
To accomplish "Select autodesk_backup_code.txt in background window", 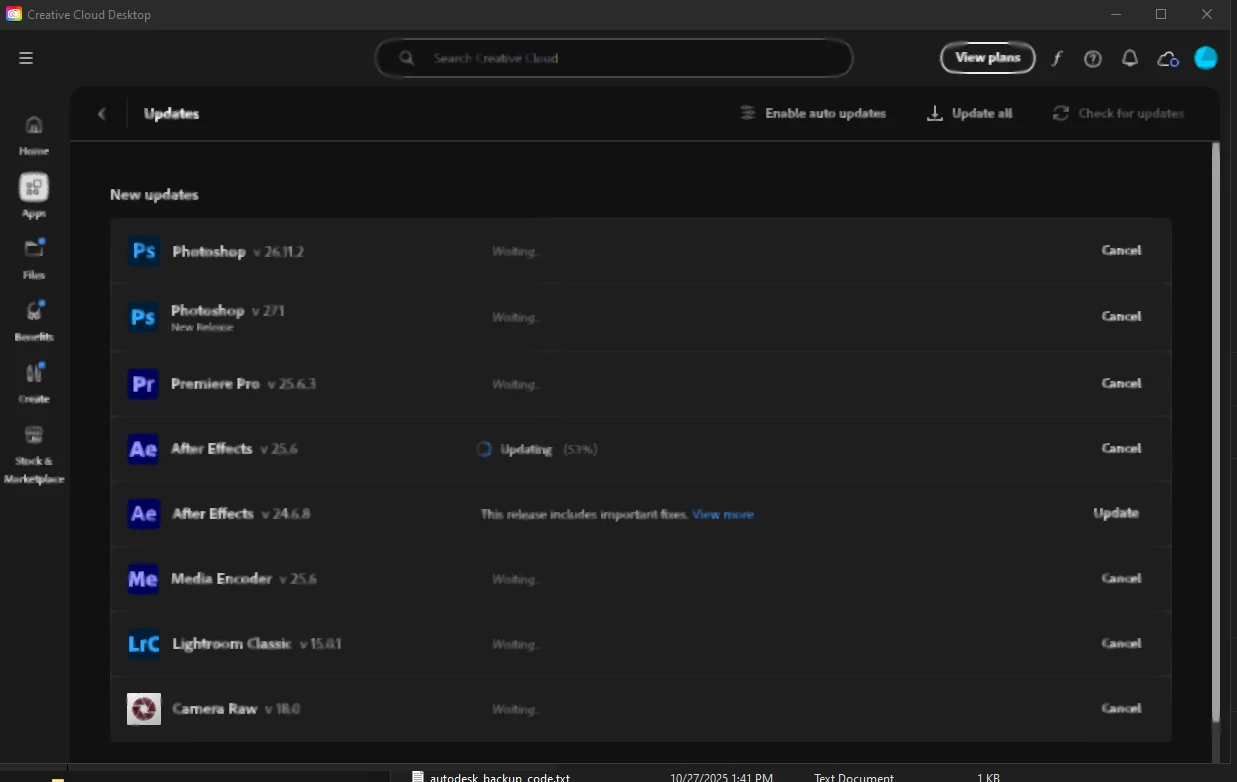I will click(500, 777).
